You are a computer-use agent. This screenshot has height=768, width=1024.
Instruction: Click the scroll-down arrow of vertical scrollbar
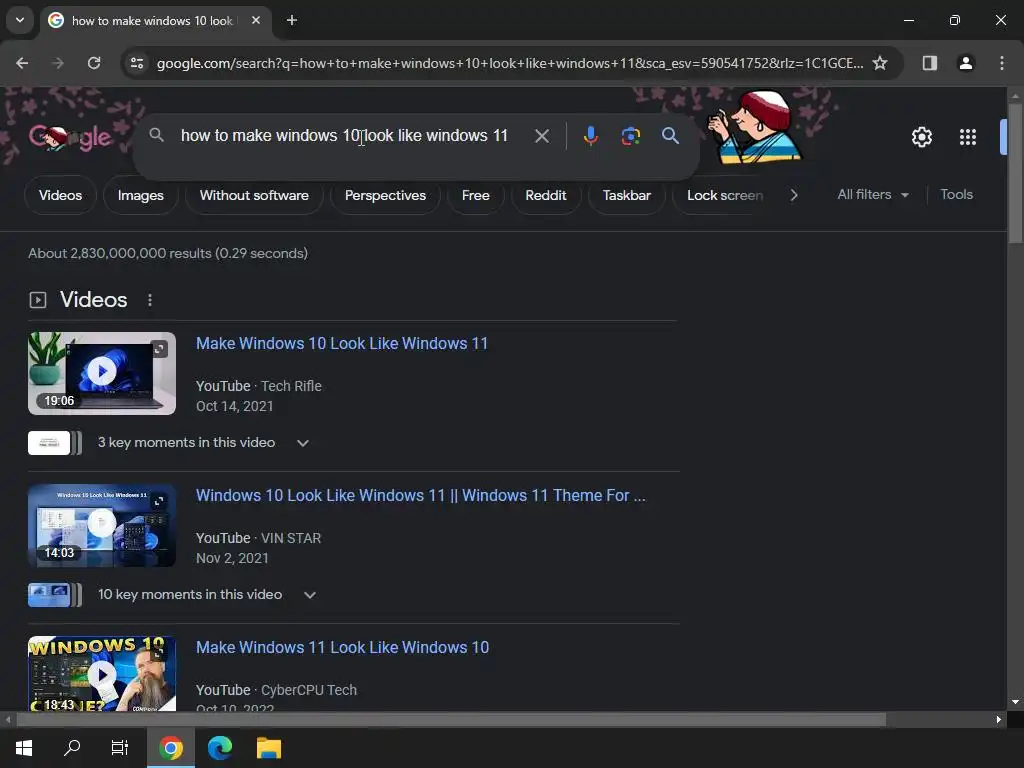click(1015, 702)
